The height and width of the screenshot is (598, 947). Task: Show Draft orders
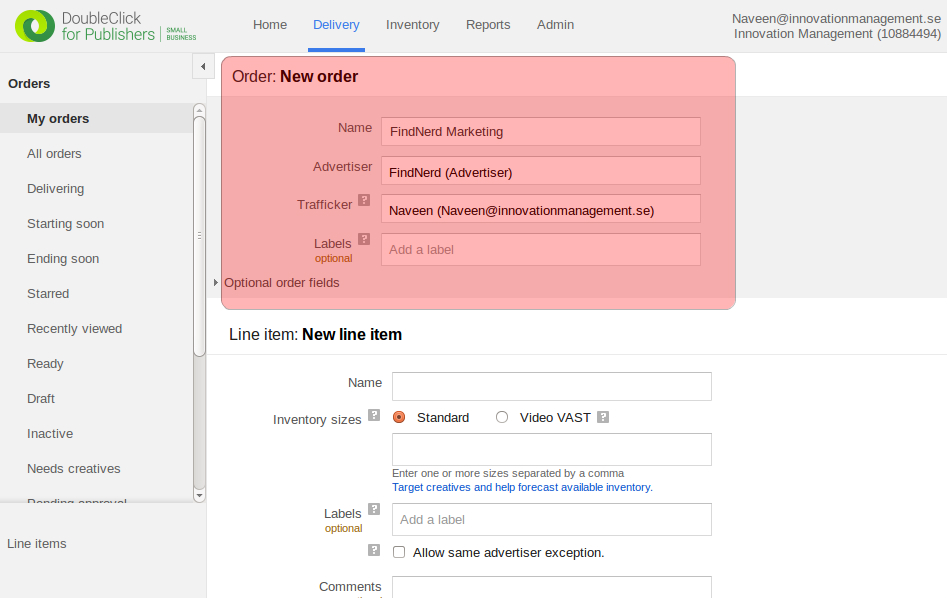tap(41, 399)
